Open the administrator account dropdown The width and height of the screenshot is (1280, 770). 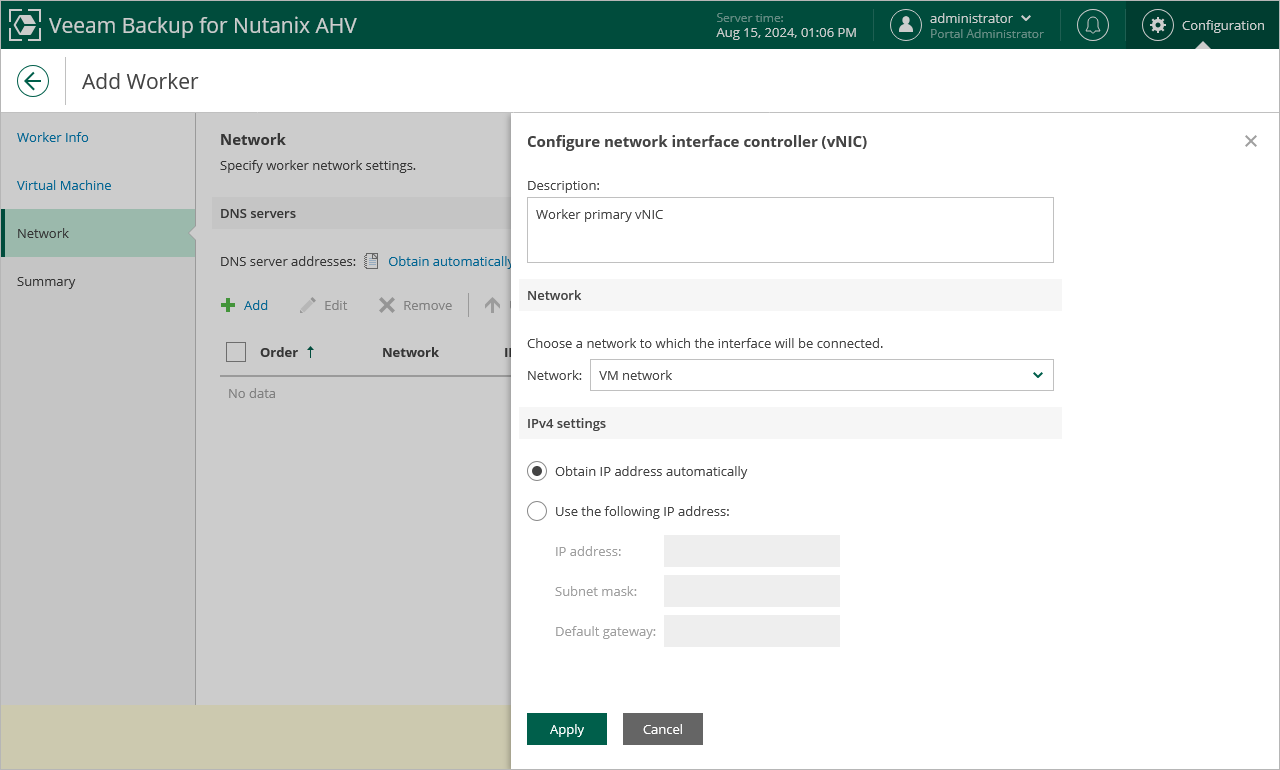coord(1026,18)
